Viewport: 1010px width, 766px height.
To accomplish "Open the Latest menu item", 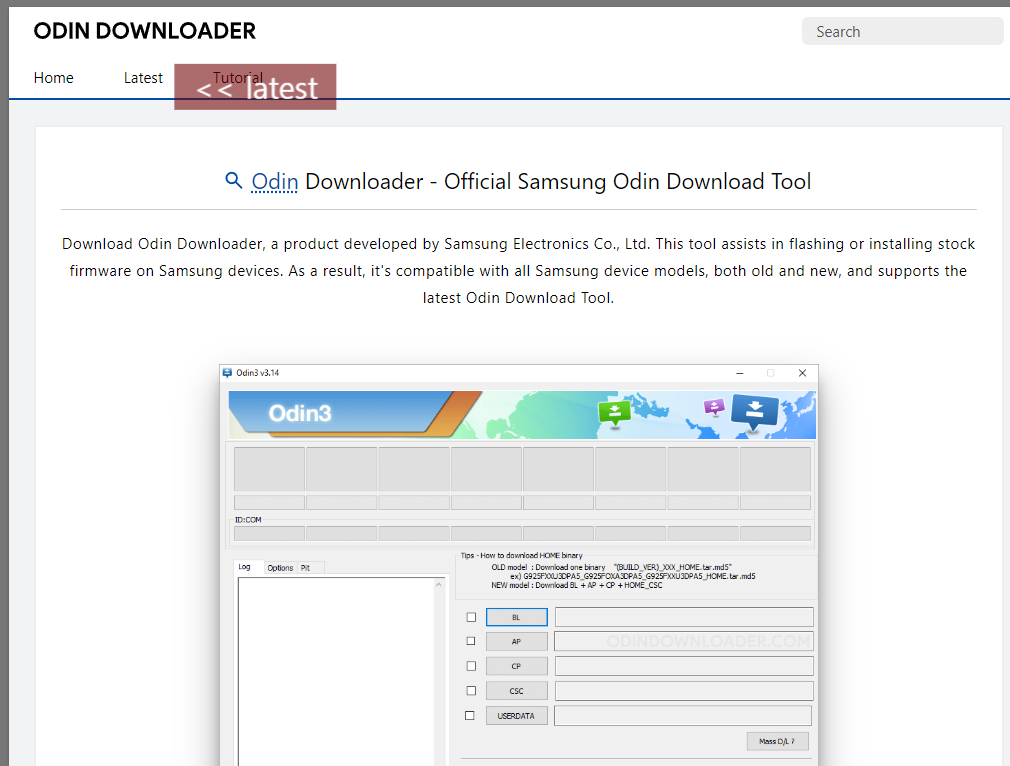I will tap(143, 78).
